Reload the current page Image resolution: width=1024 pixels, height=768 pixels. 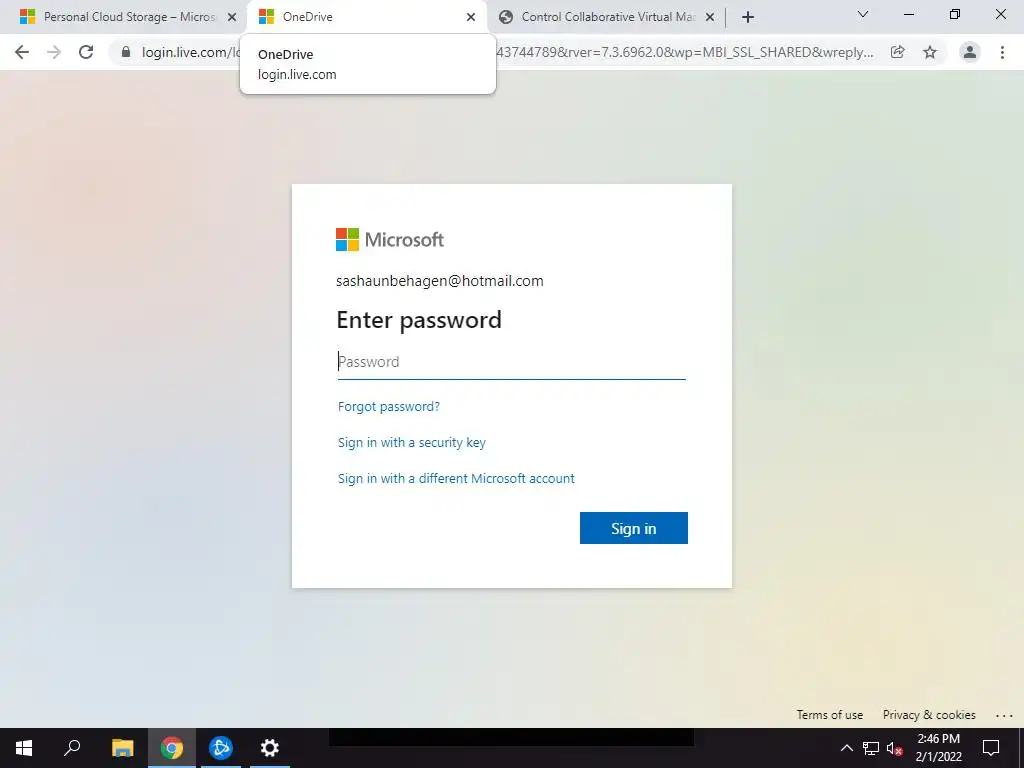pos(86,52)
